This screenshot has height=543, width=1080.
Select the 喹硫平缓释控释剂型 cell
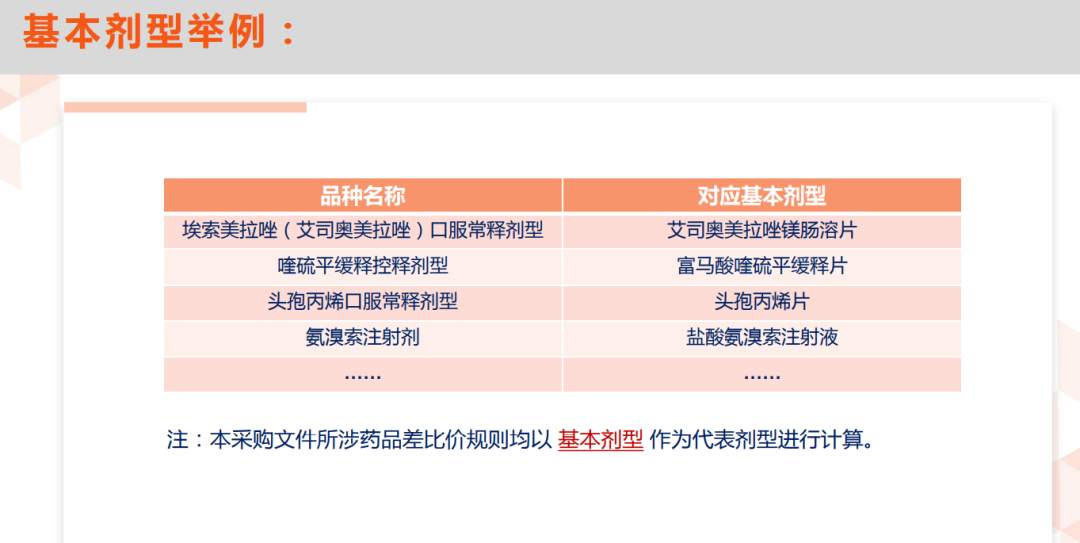pyautogui.click(x=362, y=266)
